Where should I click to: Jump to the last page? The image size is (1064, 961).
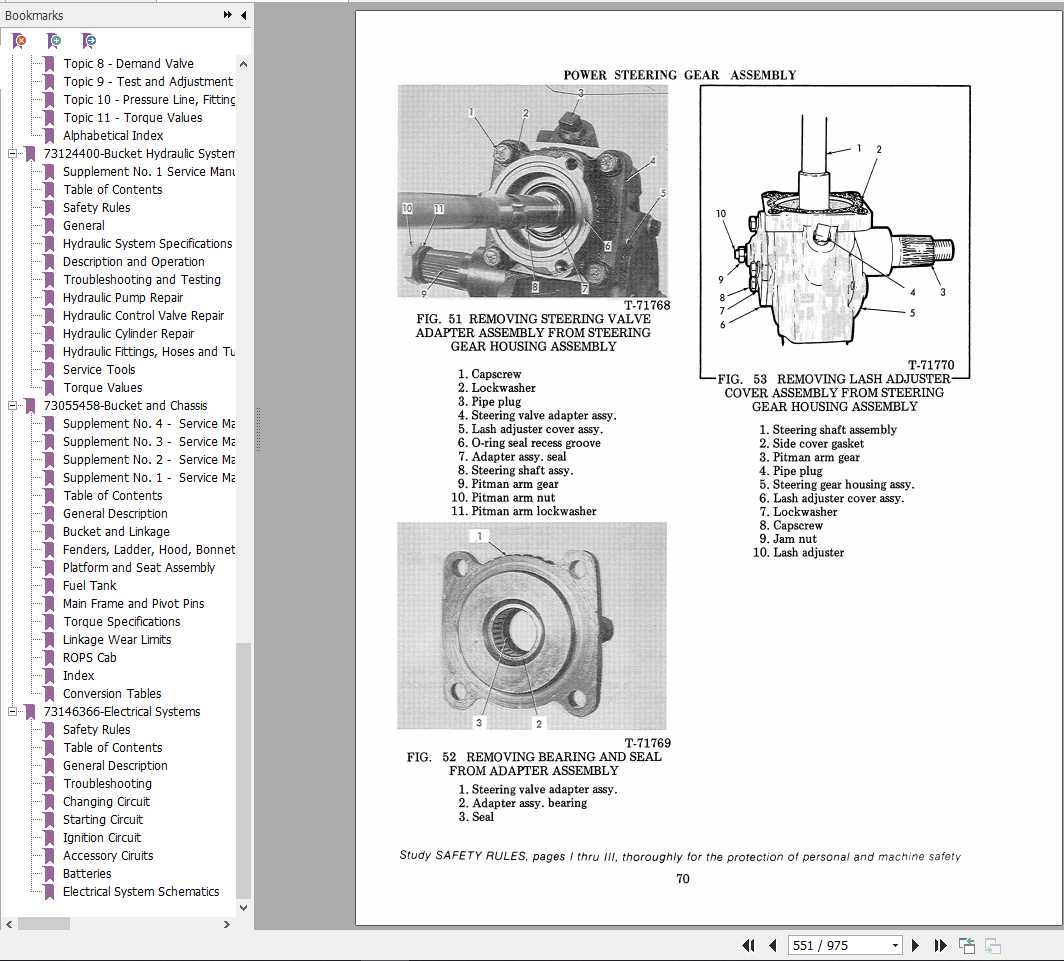coord(940,945)
